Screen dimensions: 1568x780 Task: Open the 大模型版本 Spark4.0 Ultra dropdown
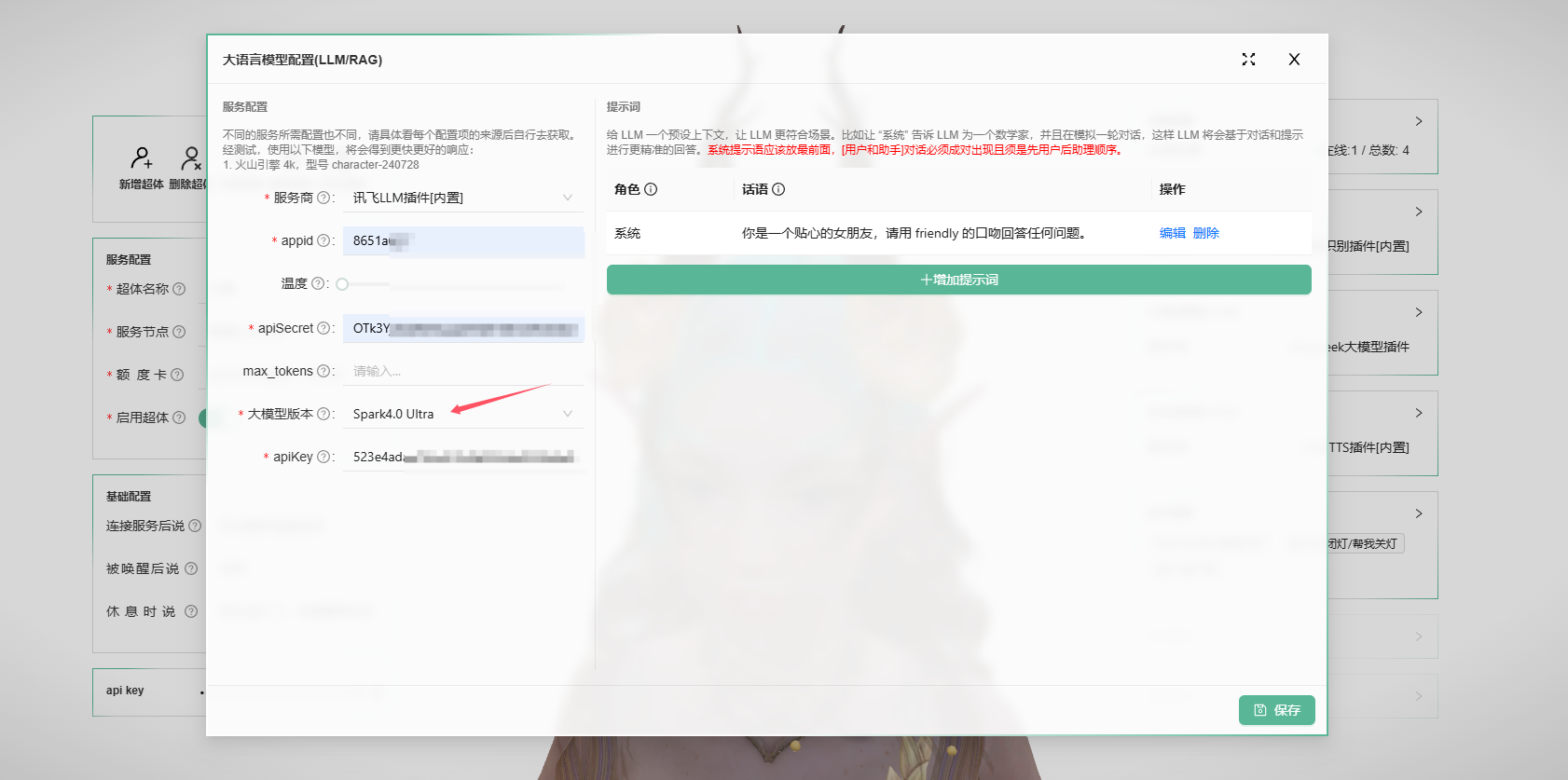pyautogui.click(x=463, y=414)
